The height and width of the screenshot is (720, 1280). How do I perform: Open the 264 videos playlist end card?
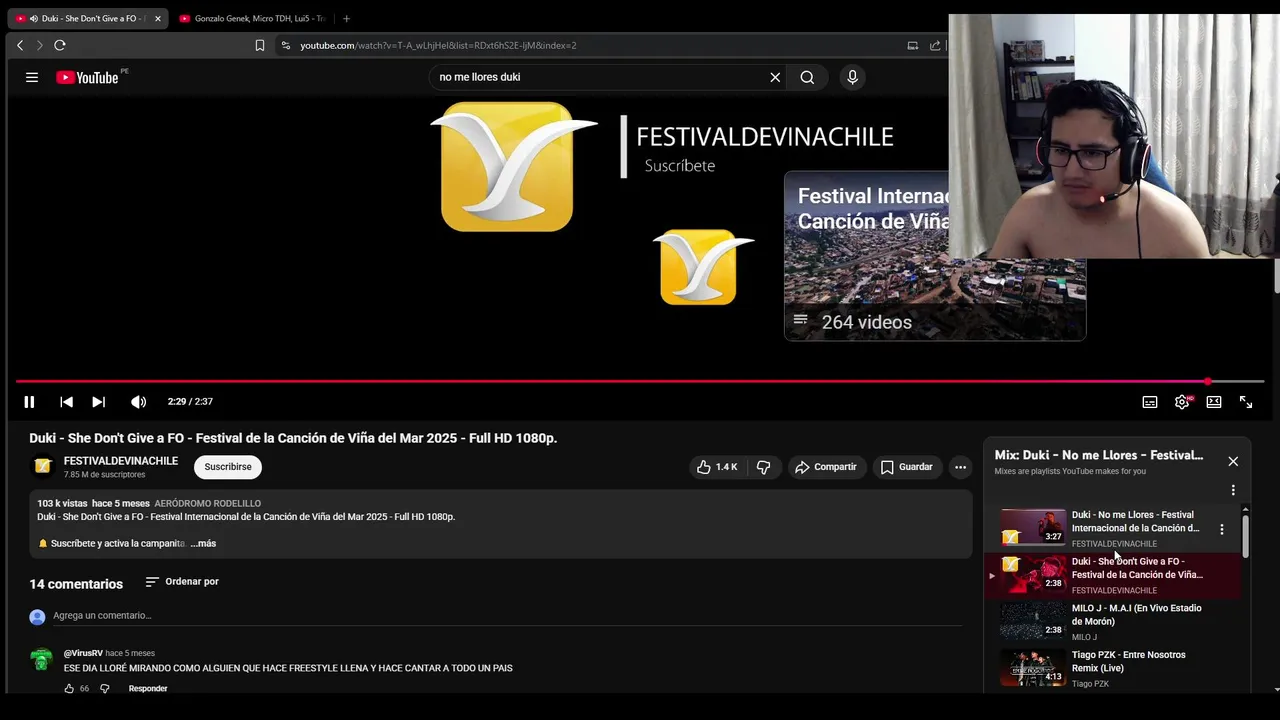[934, 256]
